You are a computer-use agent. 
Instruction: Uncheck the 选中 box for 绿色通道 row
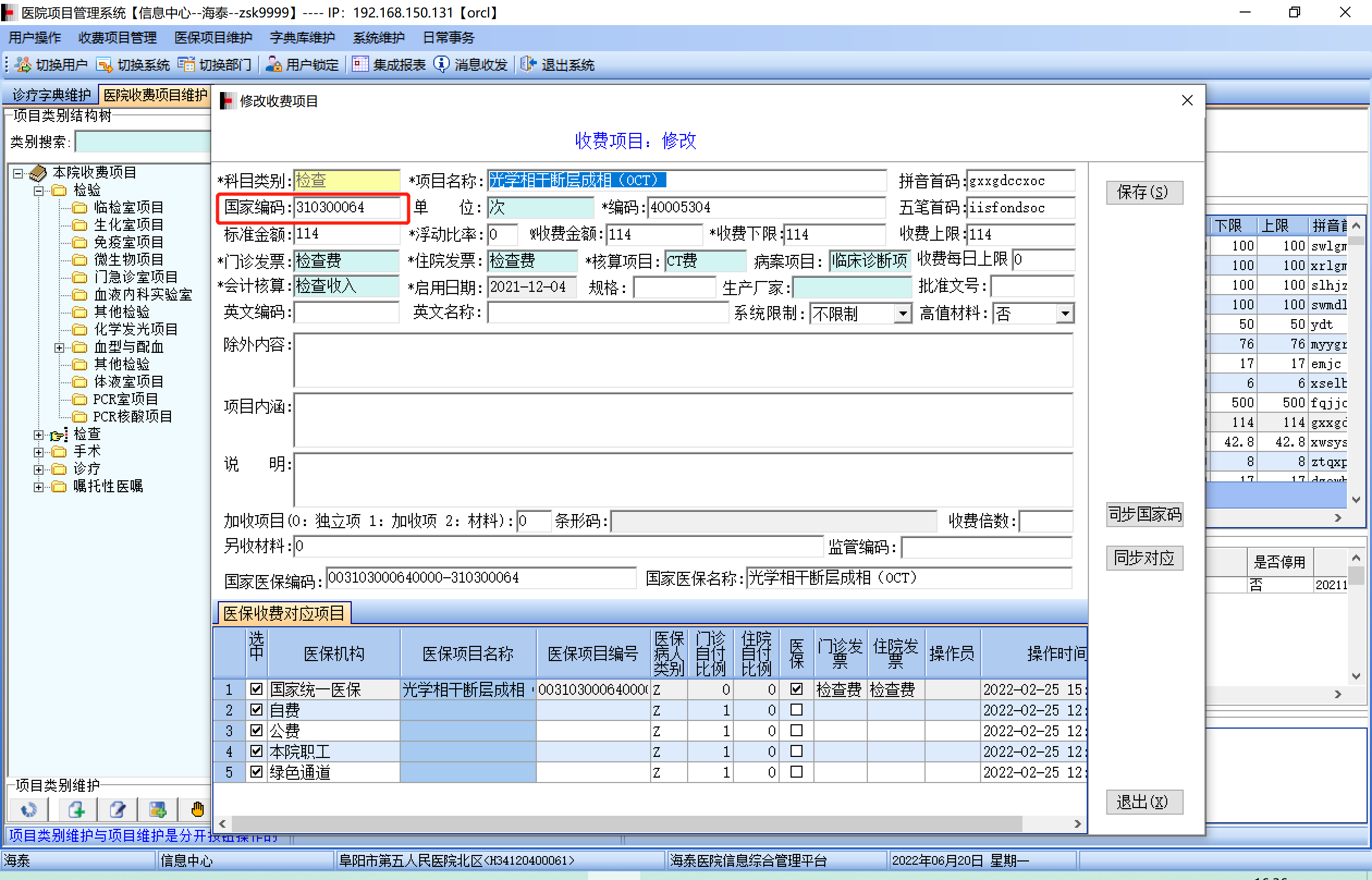(x=256, y=772)
